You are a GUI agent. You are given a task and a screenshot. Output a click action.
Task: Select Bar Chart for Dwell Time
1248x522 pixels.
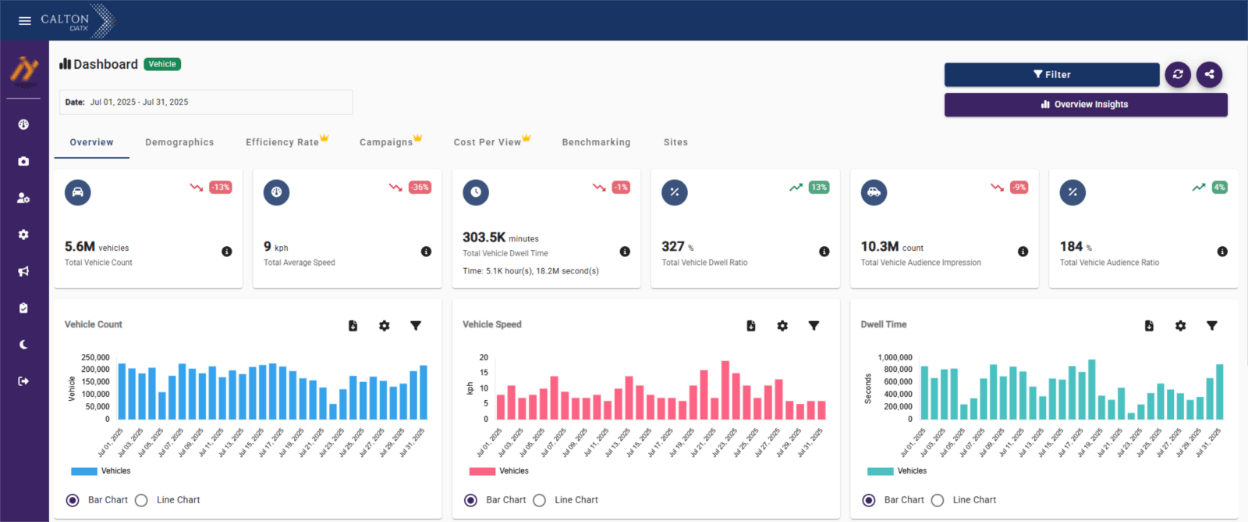(x=869, y=500)
